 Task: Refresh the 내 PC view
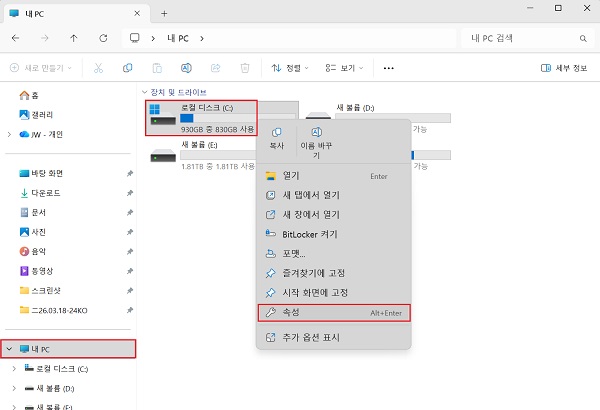click(x=103, y=38)
